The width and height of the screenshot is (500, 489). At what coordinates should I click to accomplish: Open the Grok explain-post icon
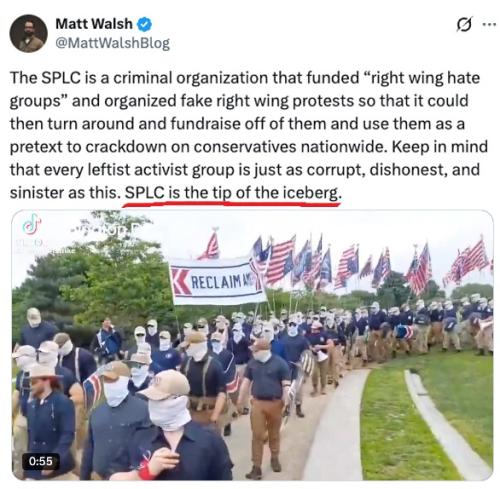pyautogui.click(x=464, y=24)
